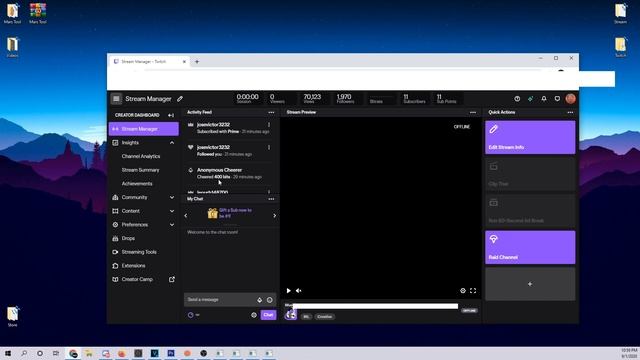Mute the stream preview volume icon
This screenshot has height=360, width=640.
[299, 291]
